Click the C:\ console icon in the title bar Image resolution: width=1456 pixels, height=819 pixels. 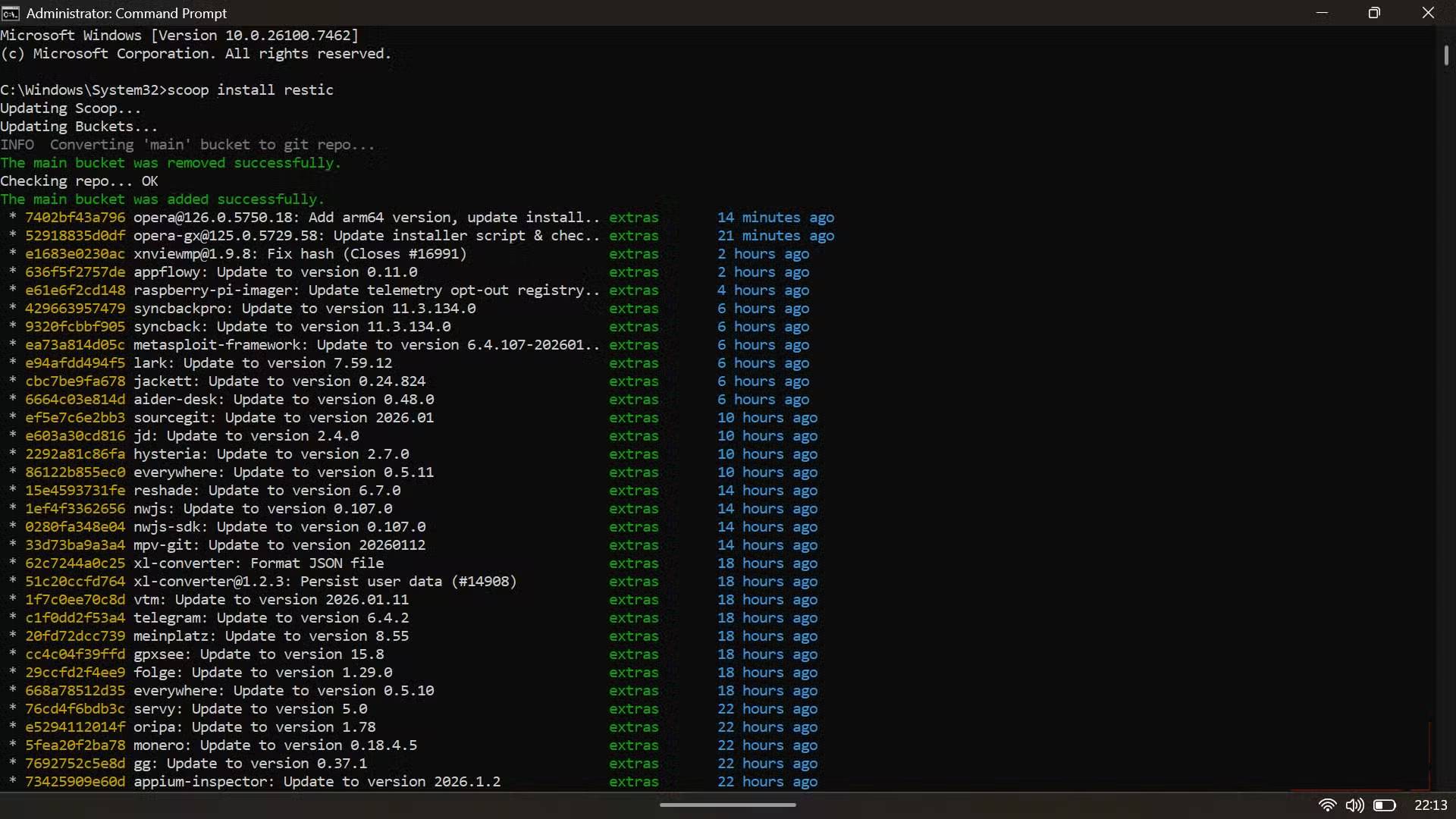[x=10, y=13]
